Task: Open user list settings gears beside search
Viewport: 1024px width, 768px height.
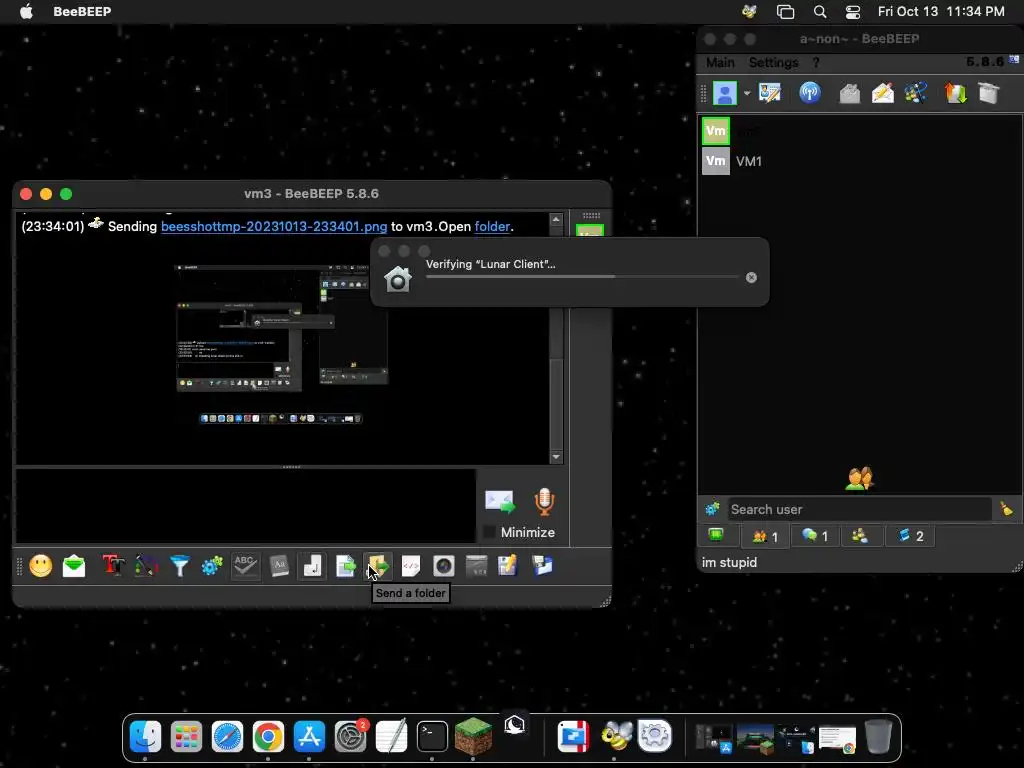Action: [712, 509]
